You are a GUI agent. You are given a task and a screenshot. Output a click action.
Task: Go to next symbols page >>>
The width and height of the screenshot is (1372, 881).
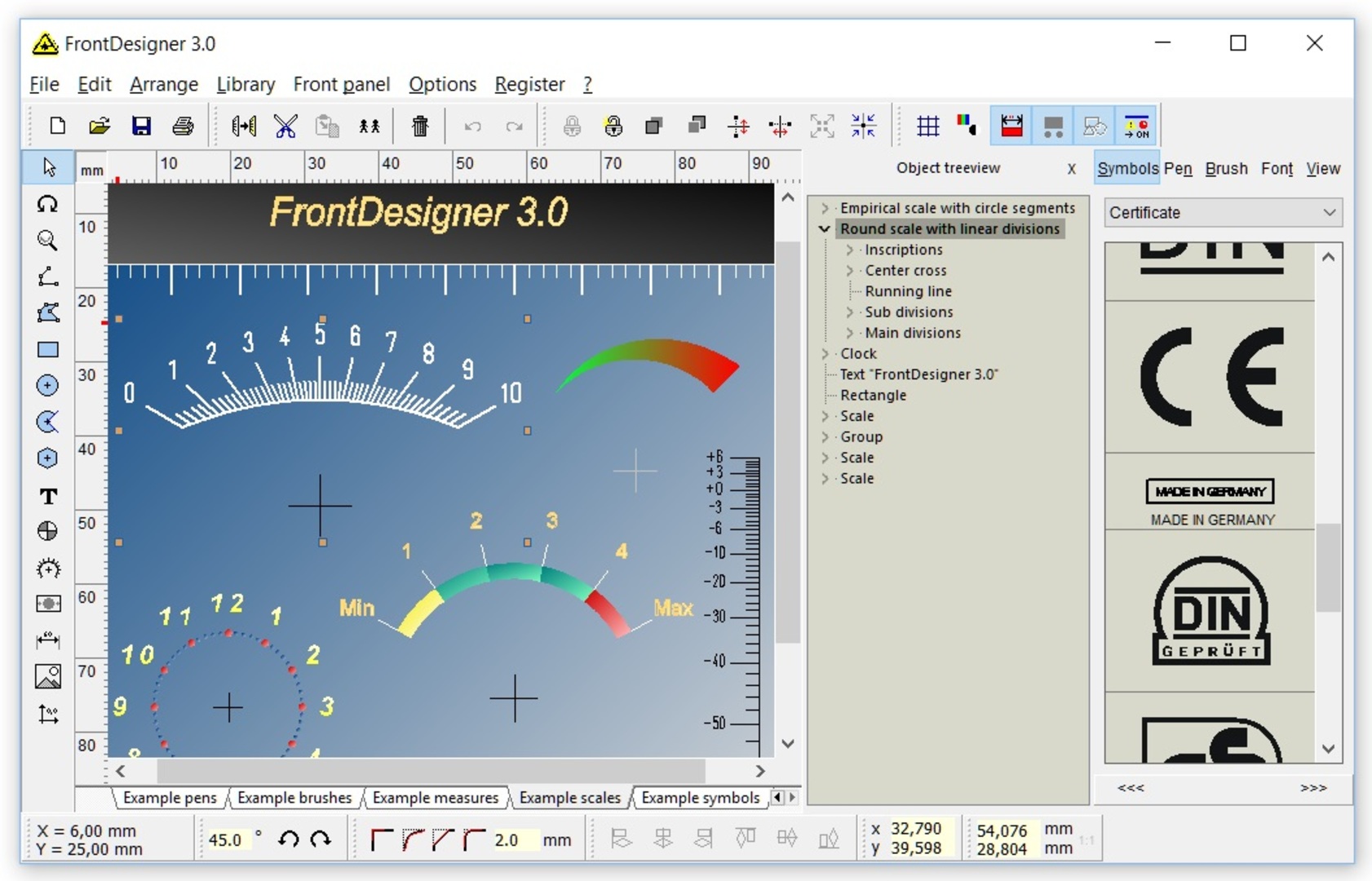click(x=1313, y=788)
